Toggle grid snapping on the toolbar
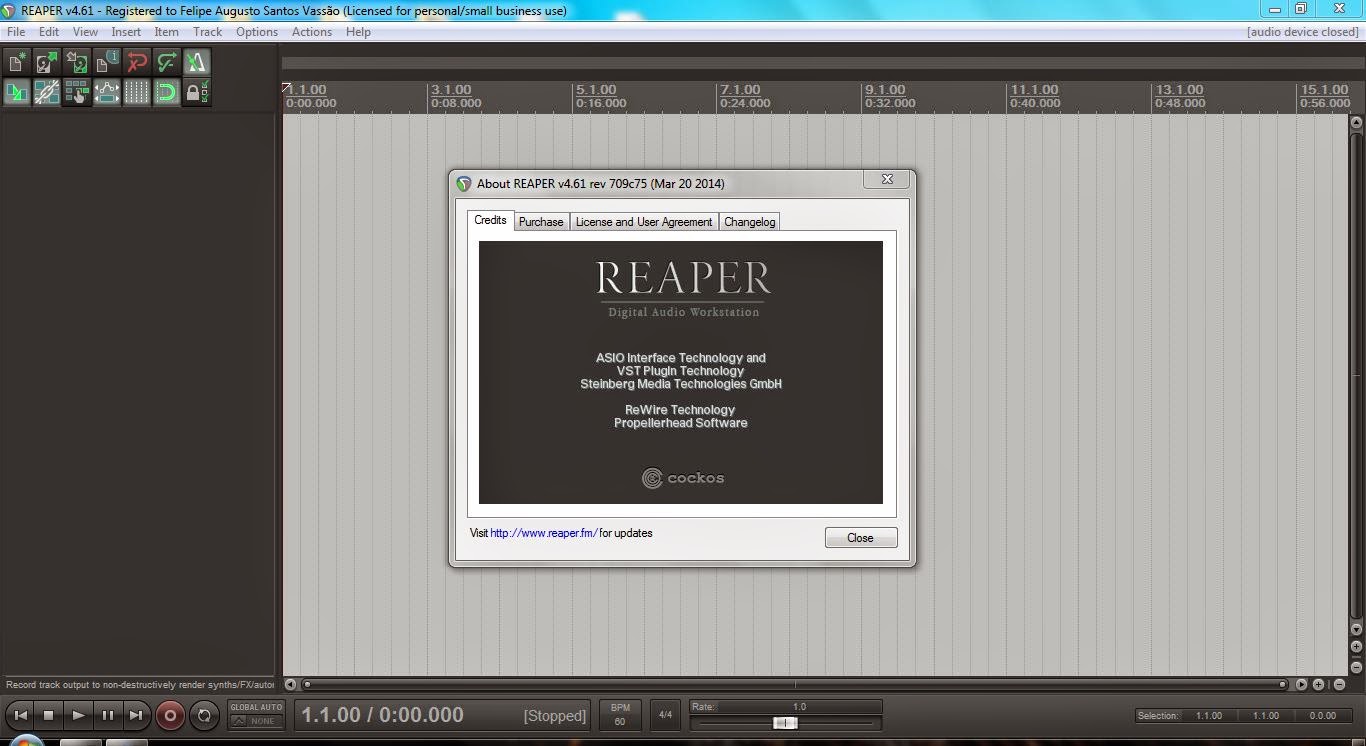The image size is (1366, 746). click(x=167, y=92)
